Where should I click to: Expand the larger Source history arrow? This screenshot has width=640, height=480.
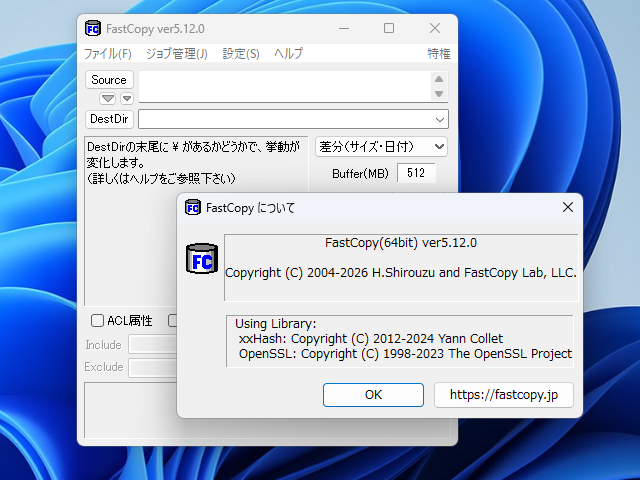(108, 98)
